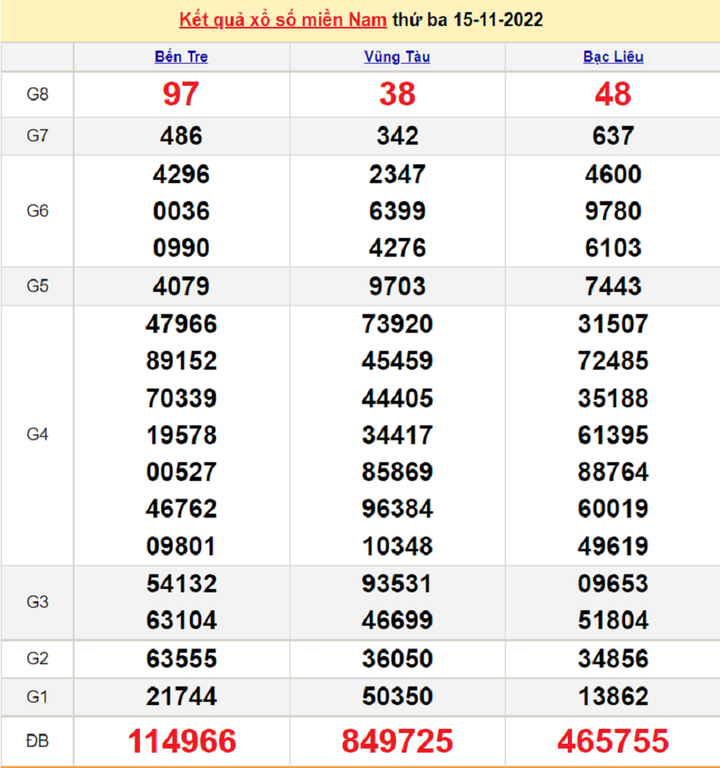This screenshot has height=768, width=720.
Task: Follow the Bạc Liêu header link
Action: point(613,57)
